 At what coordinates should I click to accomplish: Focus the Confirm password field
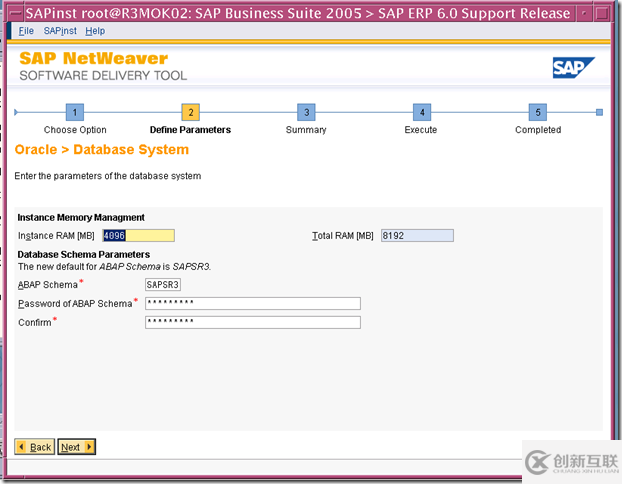pyautogui.click(x=253, y=322)
